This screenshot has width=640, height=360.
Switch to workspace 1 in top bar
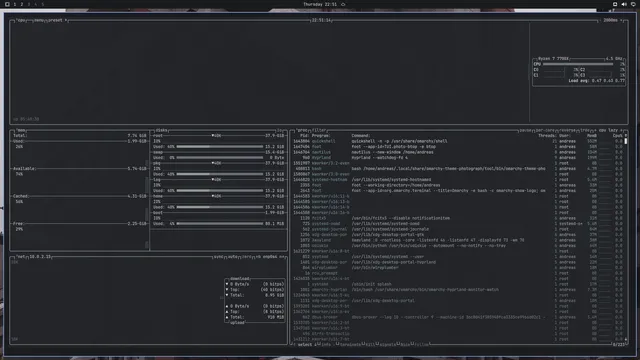[15, 4]
